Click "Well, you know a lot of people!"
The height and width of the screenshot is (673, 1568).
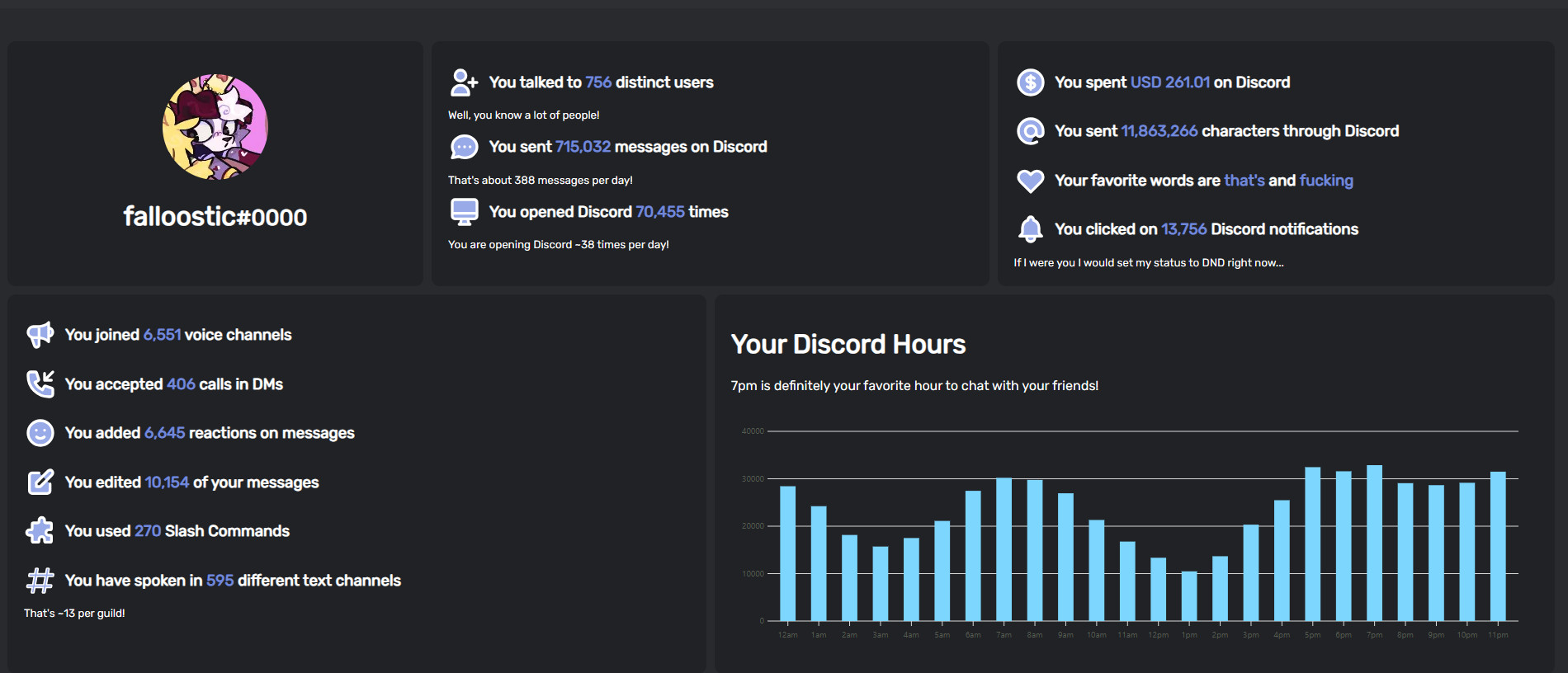click(524, 115)
